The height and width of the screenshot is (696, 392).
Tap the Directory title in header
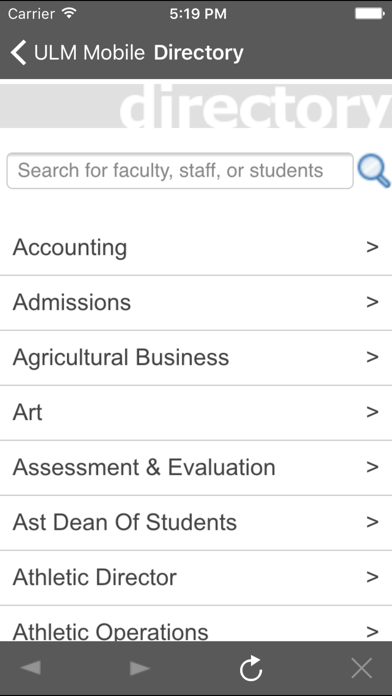coord(198,53)
